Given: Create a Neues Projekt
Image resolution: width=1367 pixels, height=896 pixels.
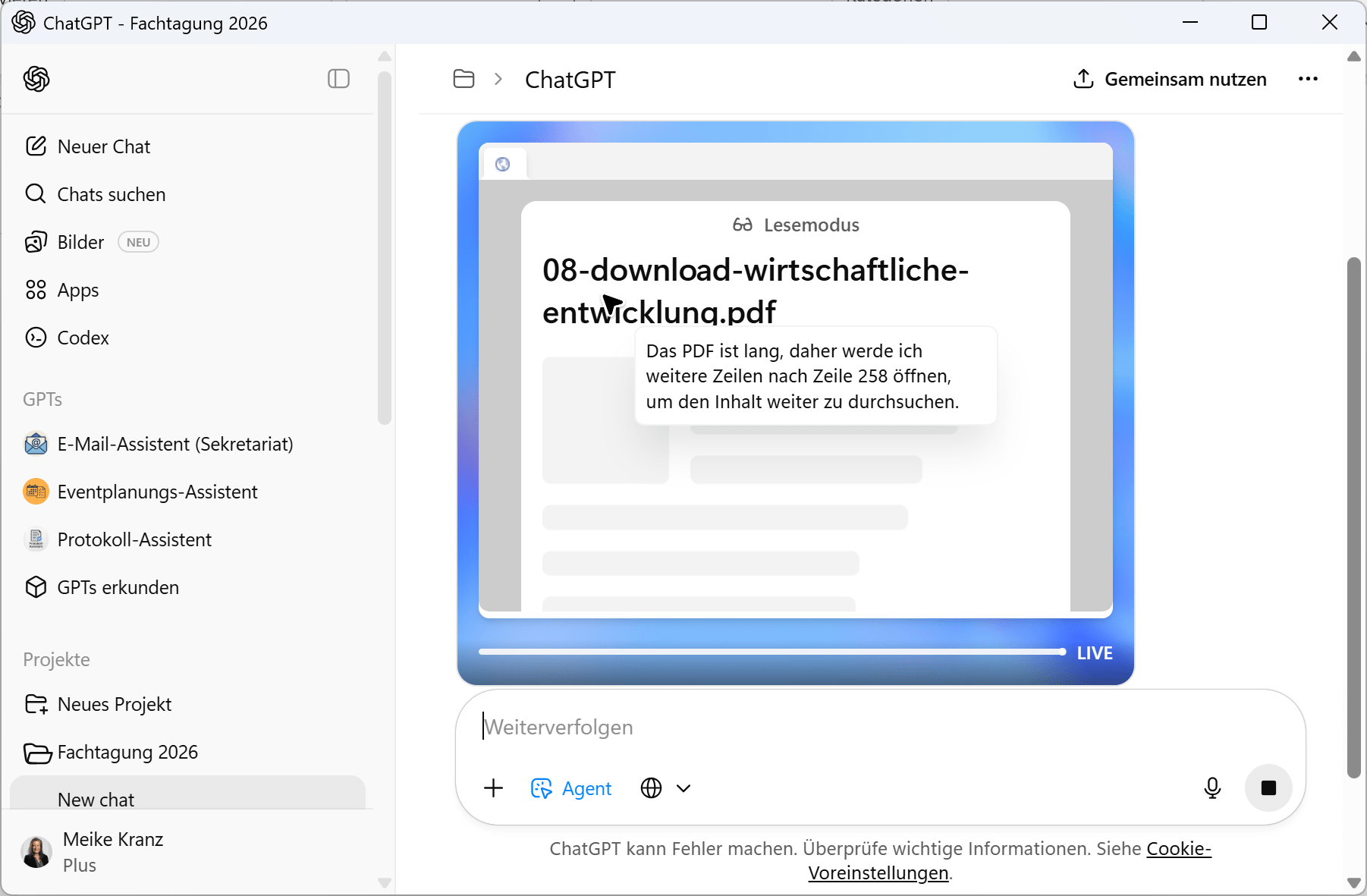Looking at the screenshot, I should pos(114,704).
